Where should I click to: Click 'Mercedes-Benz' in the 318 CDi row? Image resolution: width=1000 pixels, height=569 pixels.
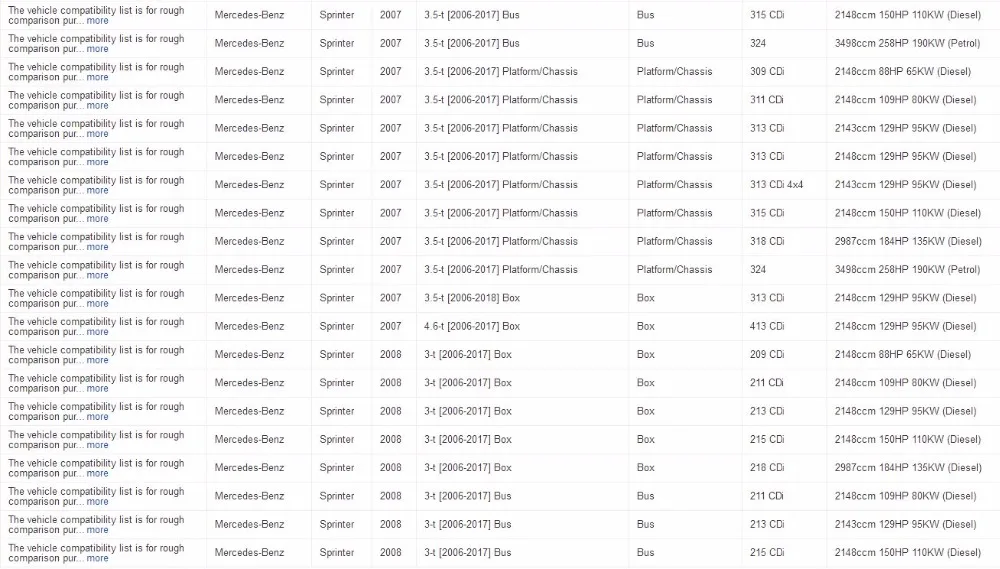tap(249, 241)
